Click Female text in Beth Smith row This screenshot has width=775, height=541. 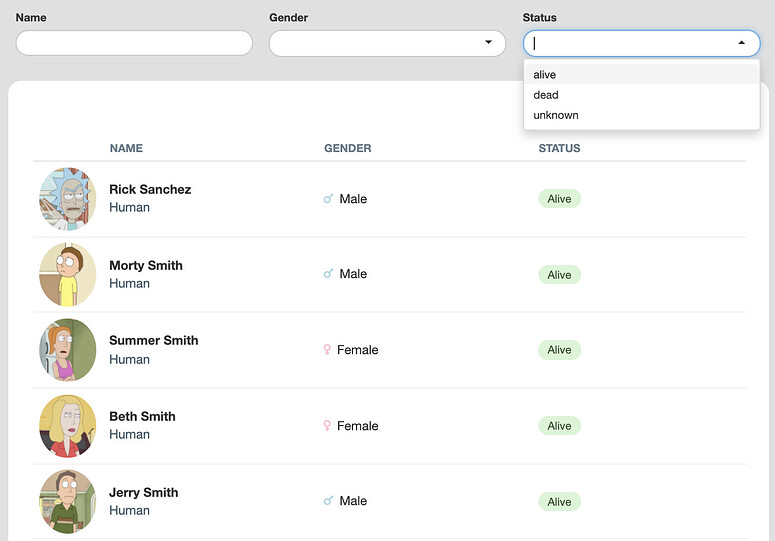[x=357, y=426]
